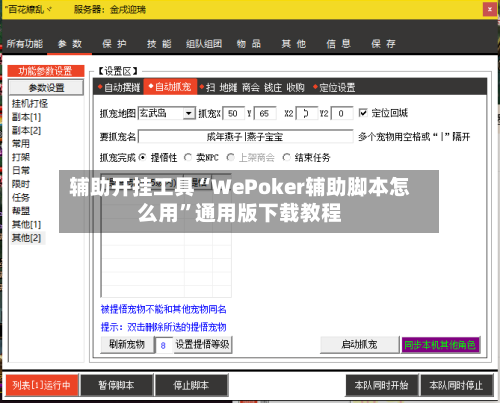Open the 扫 地摊 商会 钱庄 收购 sub-tab

pos(252,87)
